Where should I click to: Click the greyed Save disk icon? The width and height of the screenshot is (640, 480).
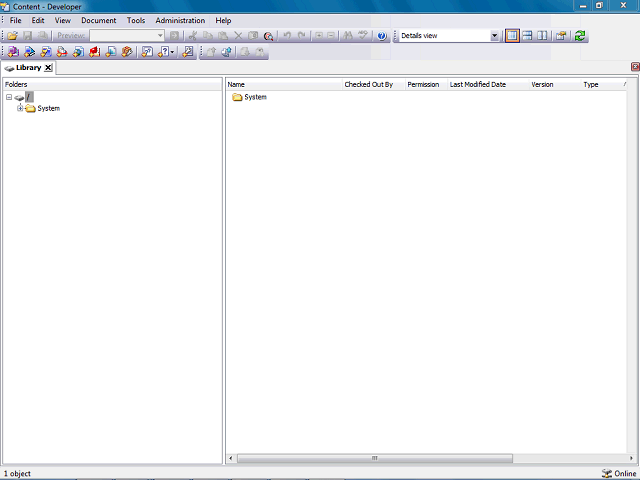(x=27, y=36)
